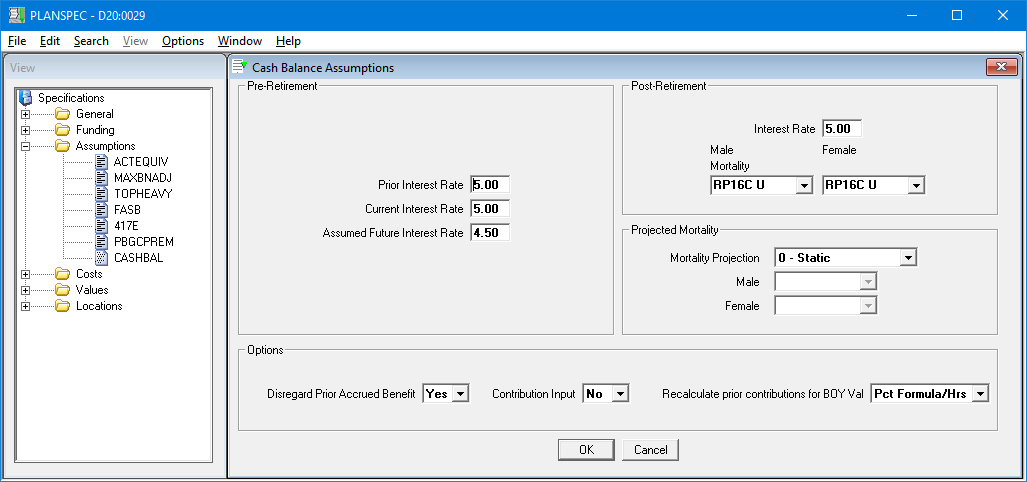Open the Window menu

[240, 41]
